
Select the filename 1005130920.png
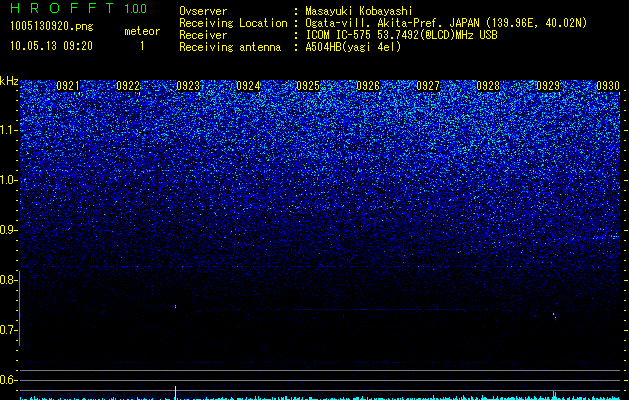coord(52,27)
